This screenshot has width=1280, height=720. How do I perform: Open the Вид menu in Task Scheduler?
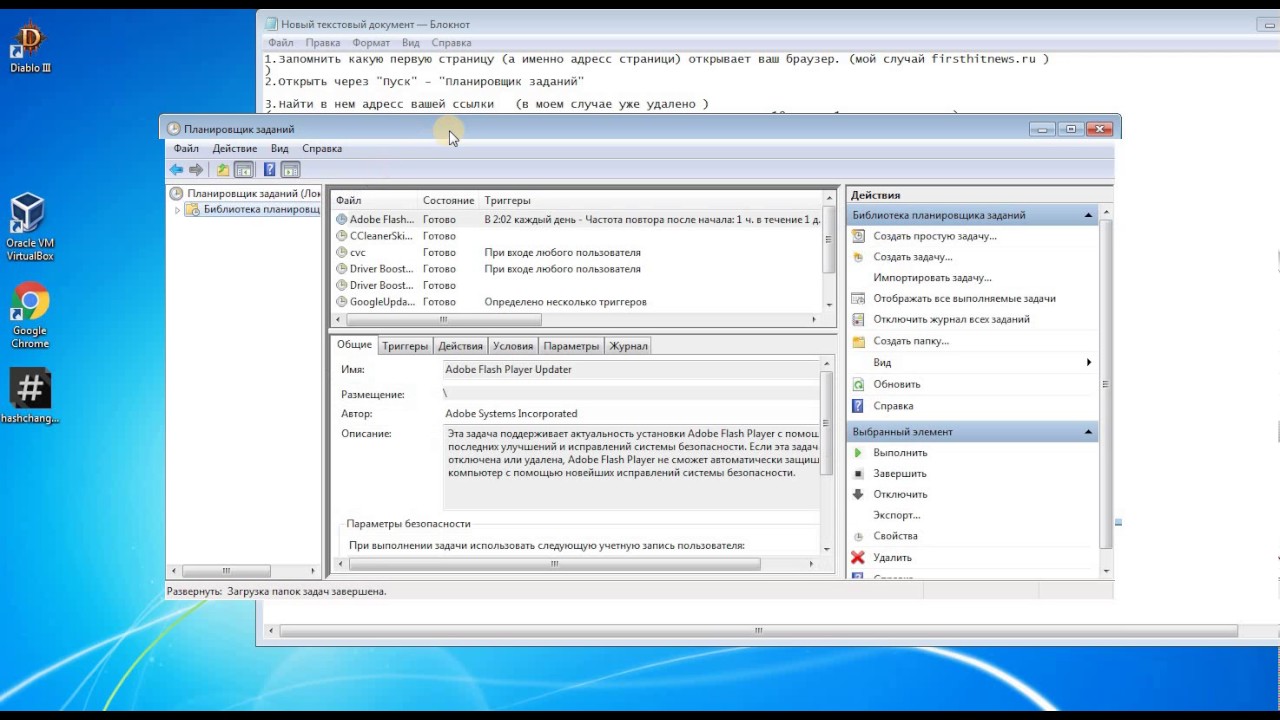tap(280, 149)
